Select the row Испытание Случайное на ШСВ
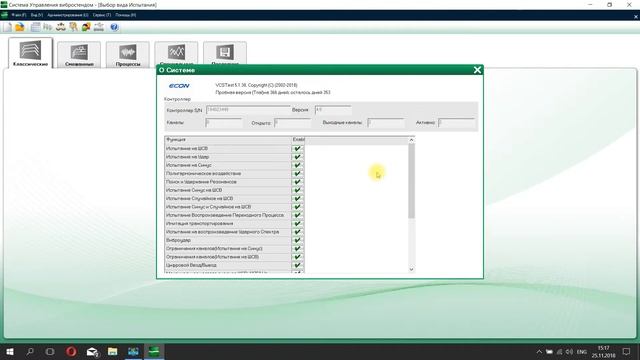The height and width of the screenshot is (360, 640). click(x=228, y=198)
